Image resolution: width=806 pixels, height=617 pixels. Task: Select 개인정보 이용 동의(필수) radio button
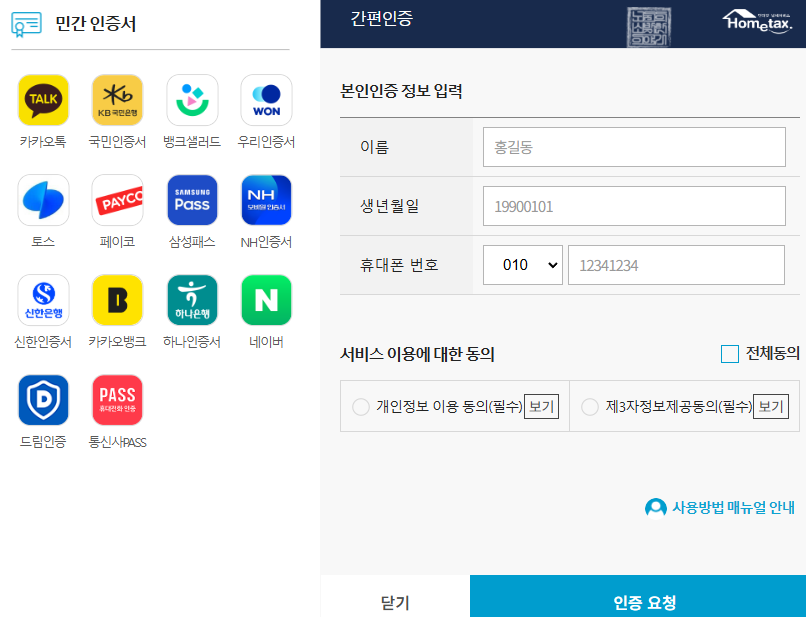(361, 407)
